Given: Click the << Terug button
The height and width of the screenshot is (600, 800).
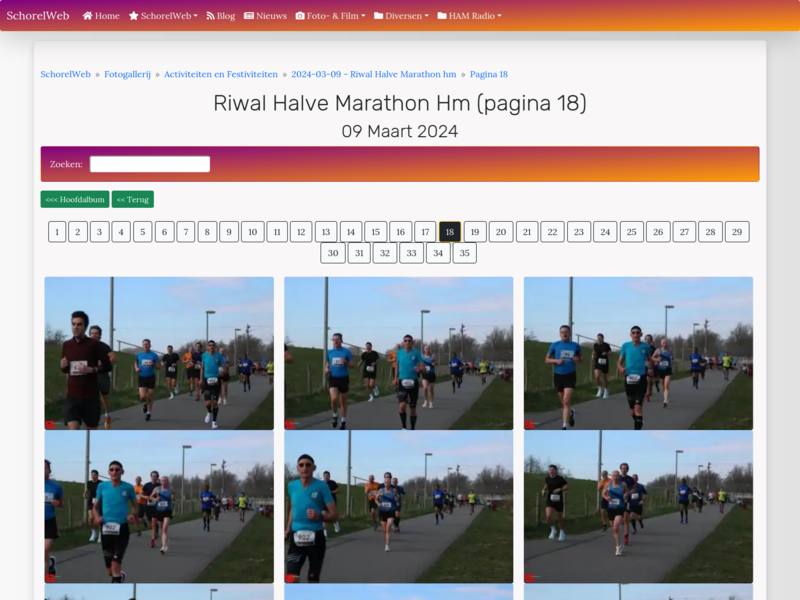Looking at the screenshot, I should 133,199.
